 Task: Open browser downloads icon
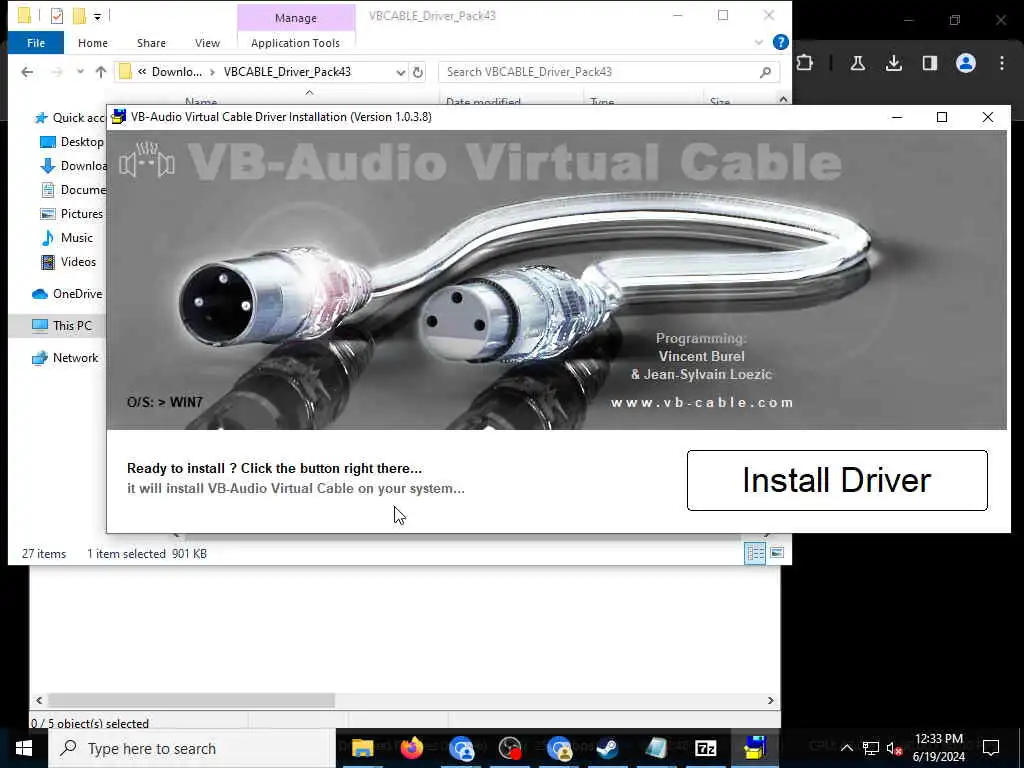click(893, 63)
